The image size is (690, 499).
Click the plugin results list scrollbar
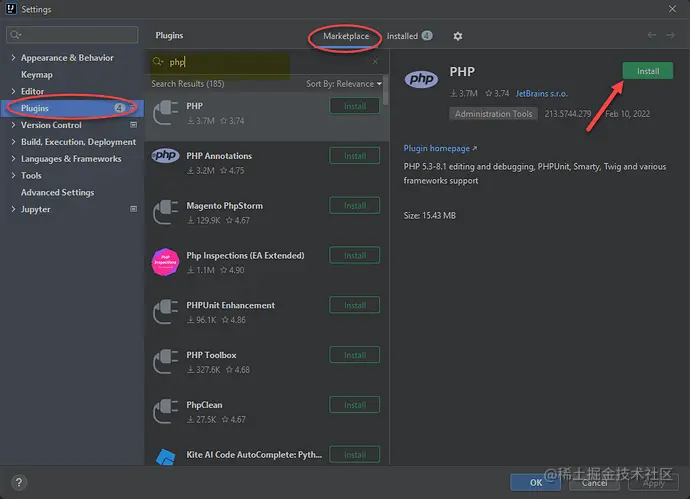(385, 90)
